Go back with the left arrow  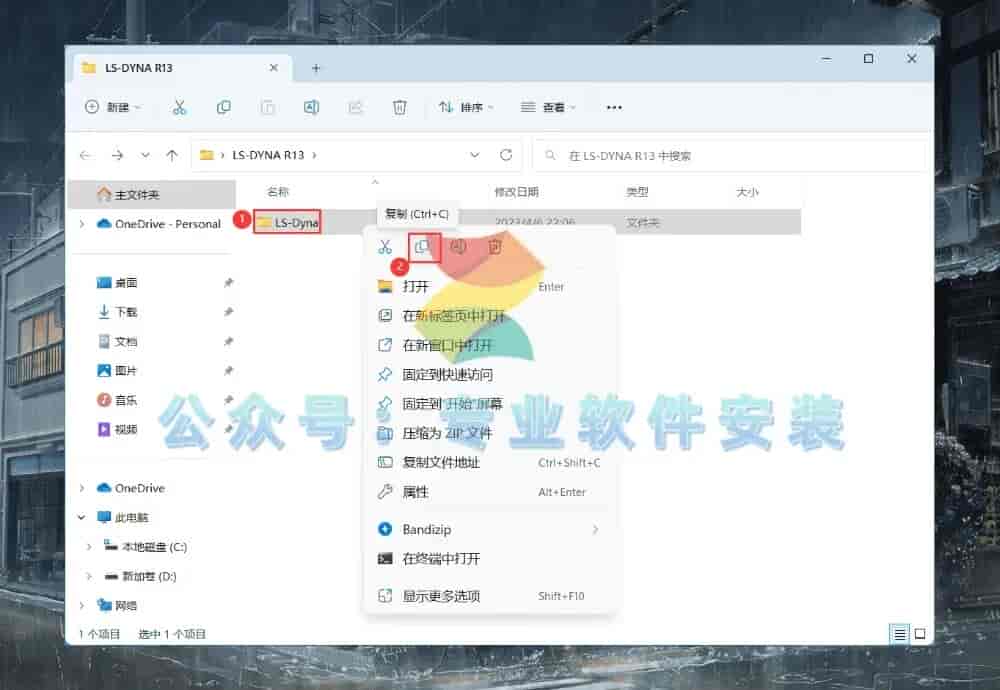click(85, 155)
